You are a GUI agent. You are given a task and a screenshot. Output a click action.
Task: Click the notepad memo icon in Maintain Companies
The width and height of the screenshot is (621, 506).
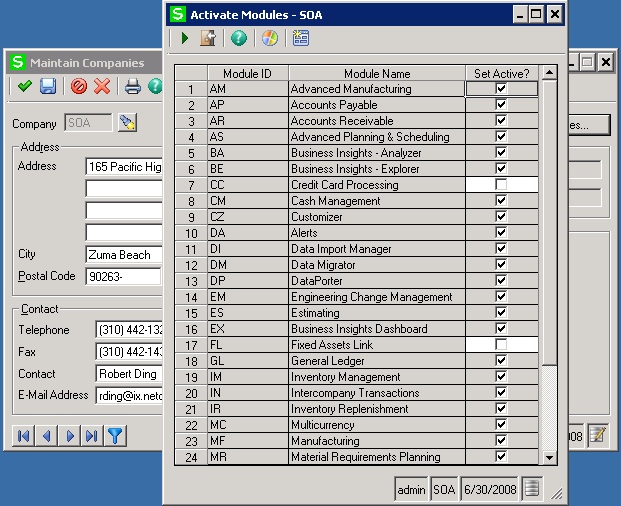(598, 436)
